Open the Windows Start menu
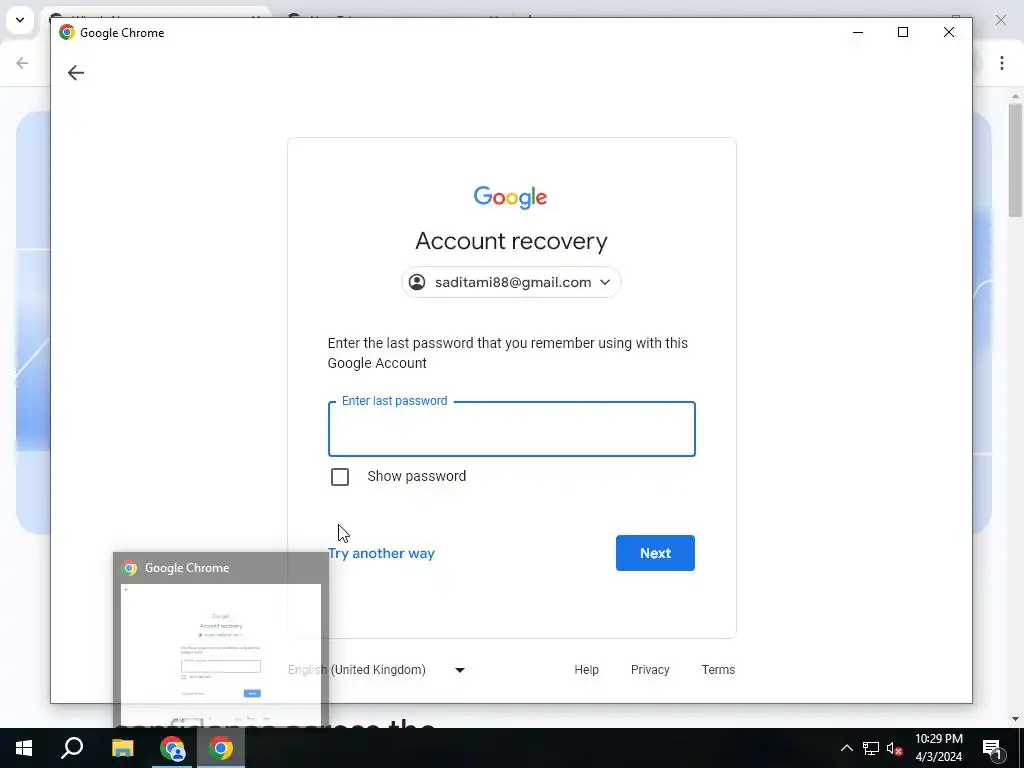 click(24, 748)
